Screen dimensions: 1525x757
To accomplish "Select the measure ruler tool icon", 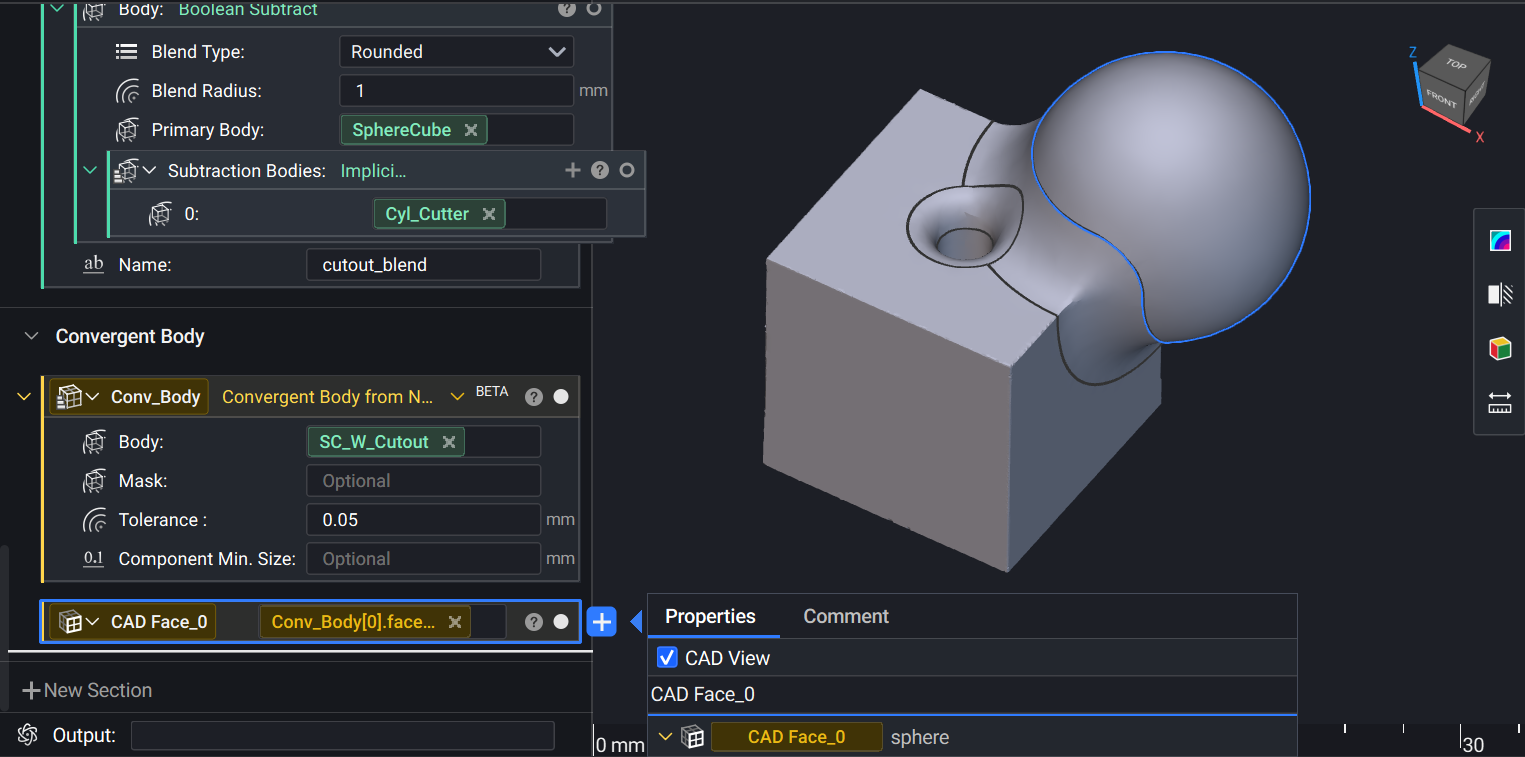I will [x=1499, y=403].
